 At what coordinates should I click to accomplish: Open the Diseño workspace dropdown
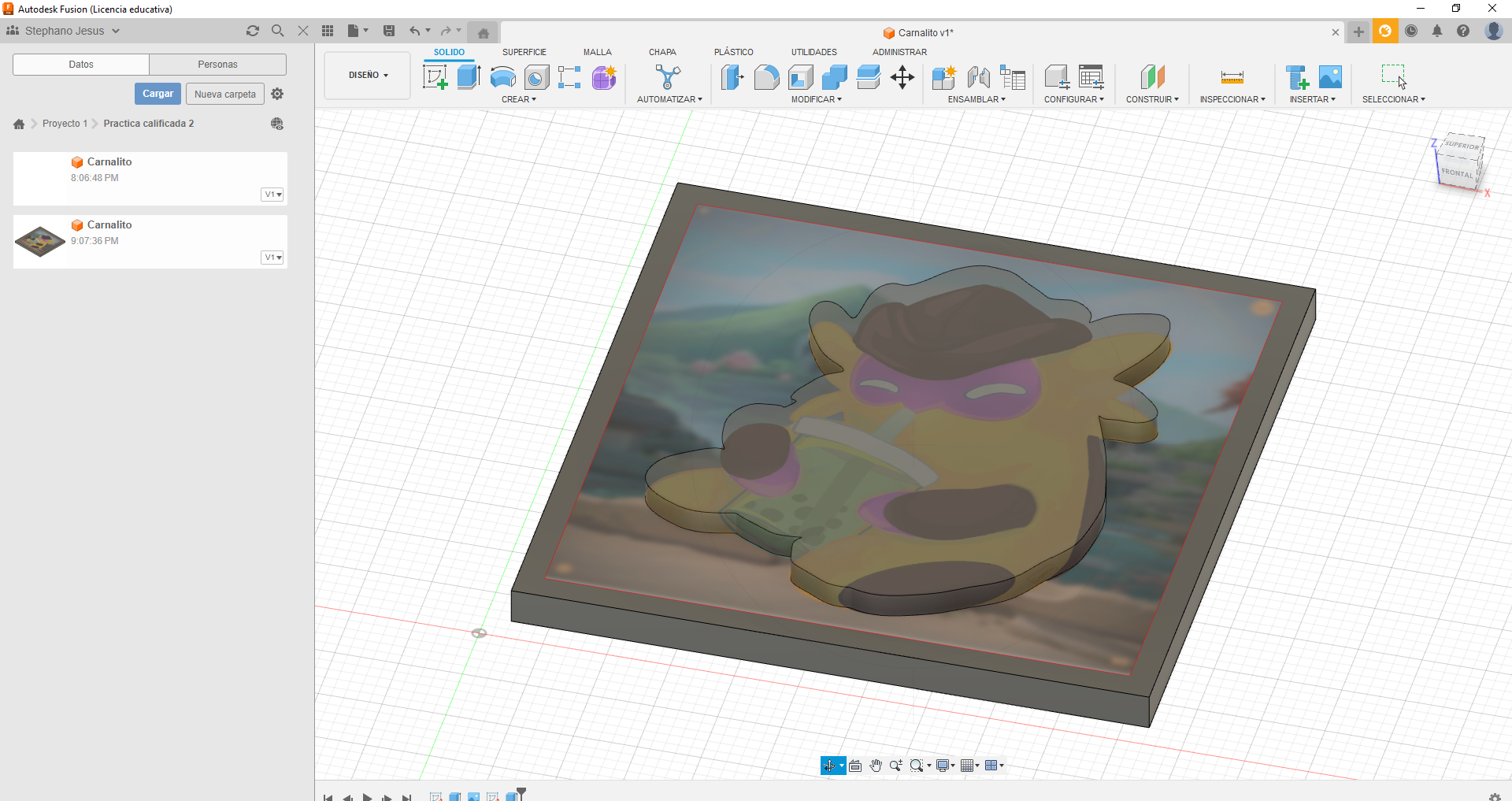pyautogui.click(x=368, y=76)
